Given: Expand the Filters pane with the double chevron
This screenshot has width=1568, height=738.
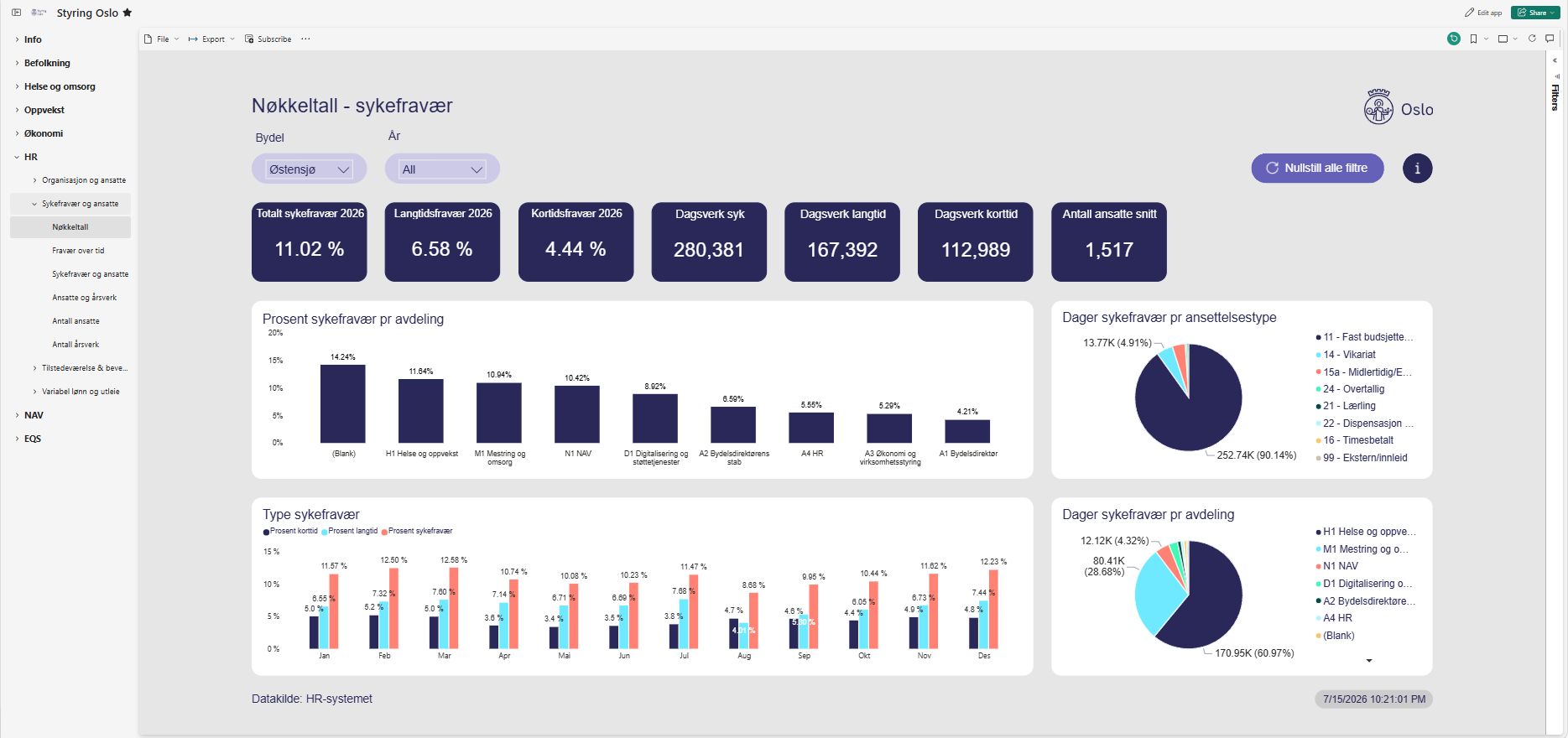Looking at the screenshot, I should click(x=1555, y=60).
